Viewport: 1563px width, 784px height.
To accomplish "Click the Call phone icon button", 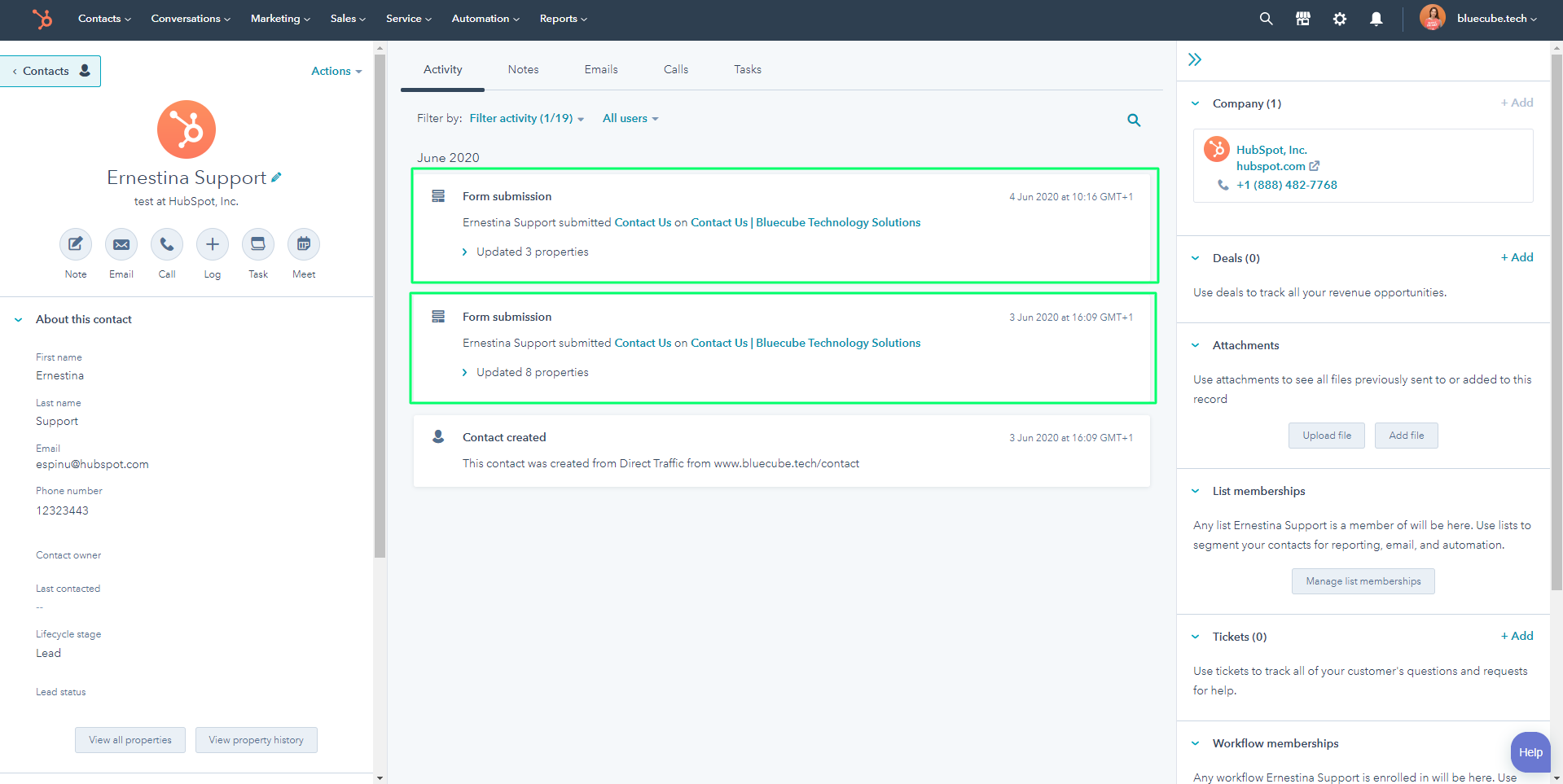I will point(167,244).
